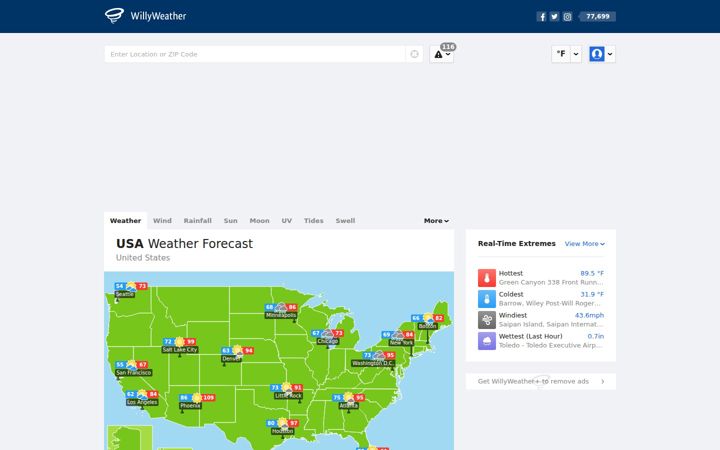Switch to the Moon tab
The width and height of the screenshot is (720, 450).
[x=259, y=221]
